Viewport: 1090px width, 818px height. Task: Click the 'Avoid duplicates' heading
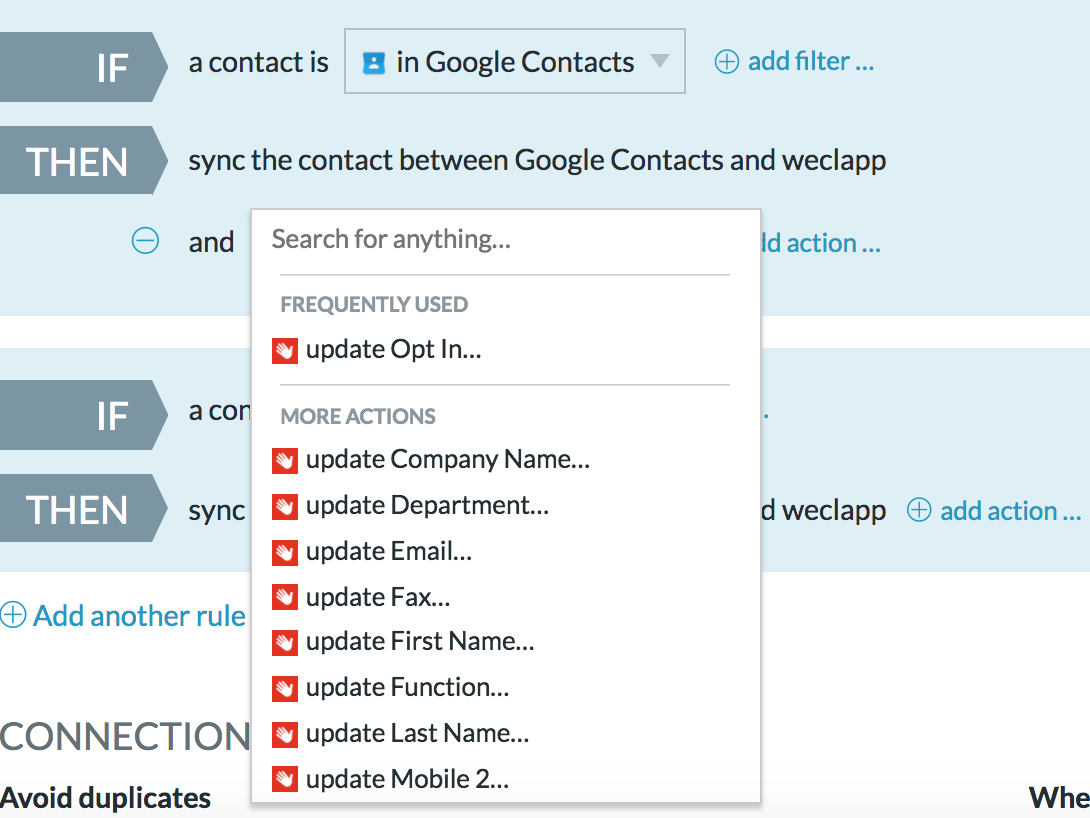105,798
